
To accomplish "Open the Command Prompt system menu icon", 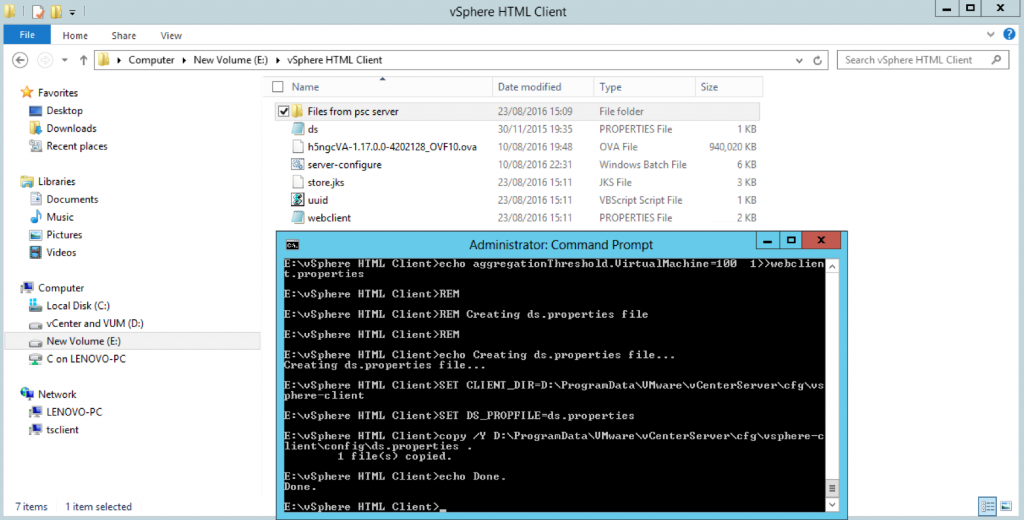I will (293, 245).
